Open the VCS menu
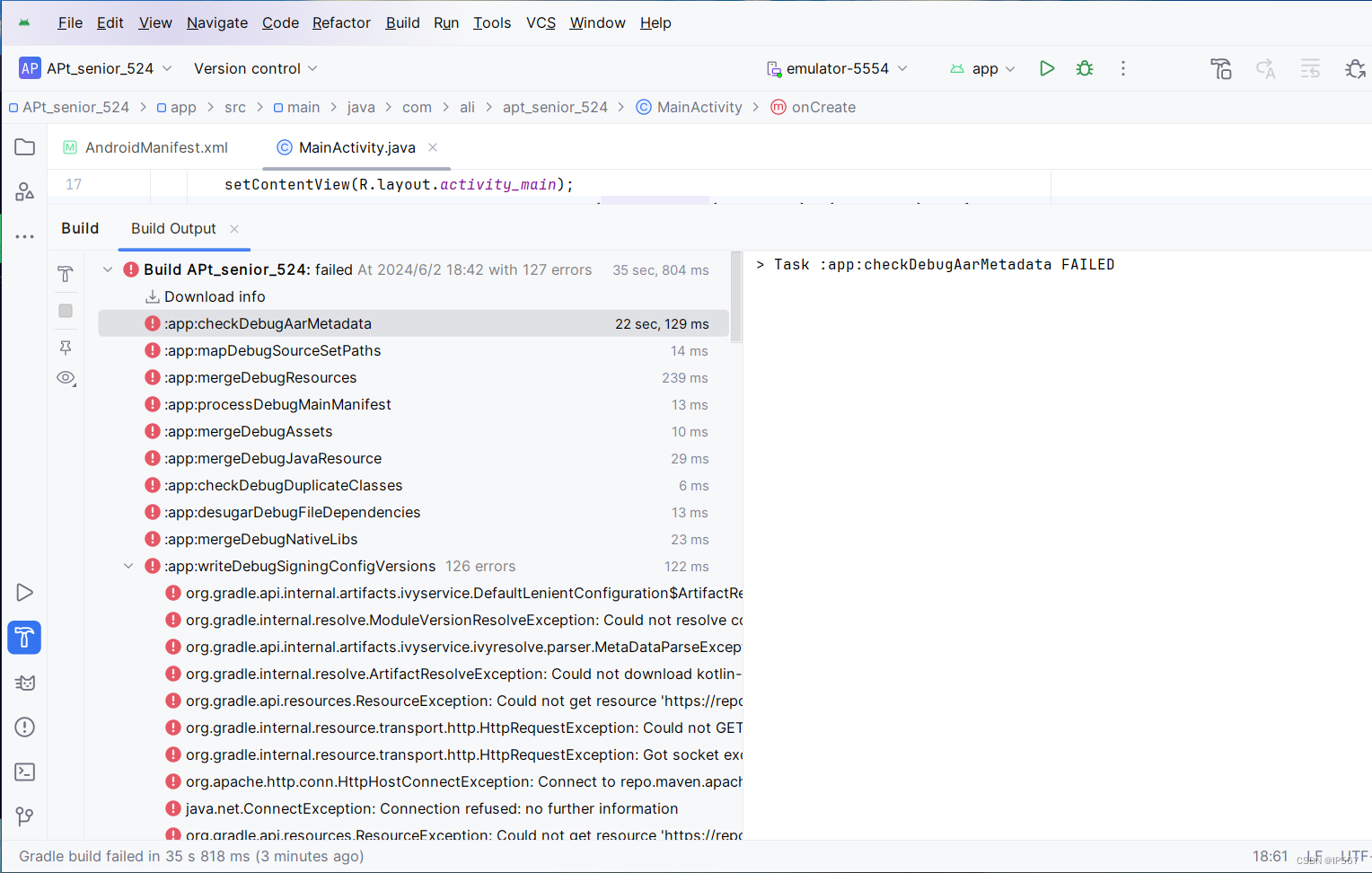The image size is (1372, 873). tap(541, 22)
